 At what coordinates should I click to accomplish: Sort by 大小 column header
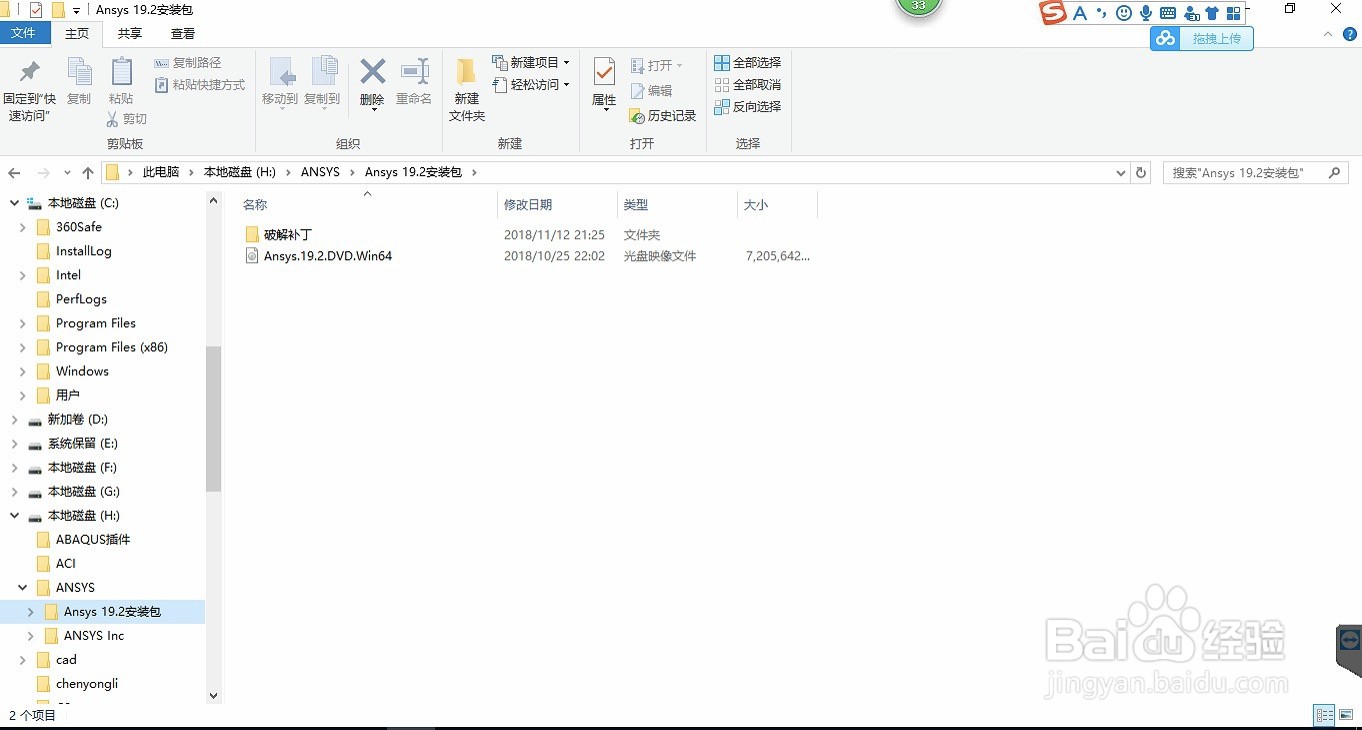click(777, 205)
